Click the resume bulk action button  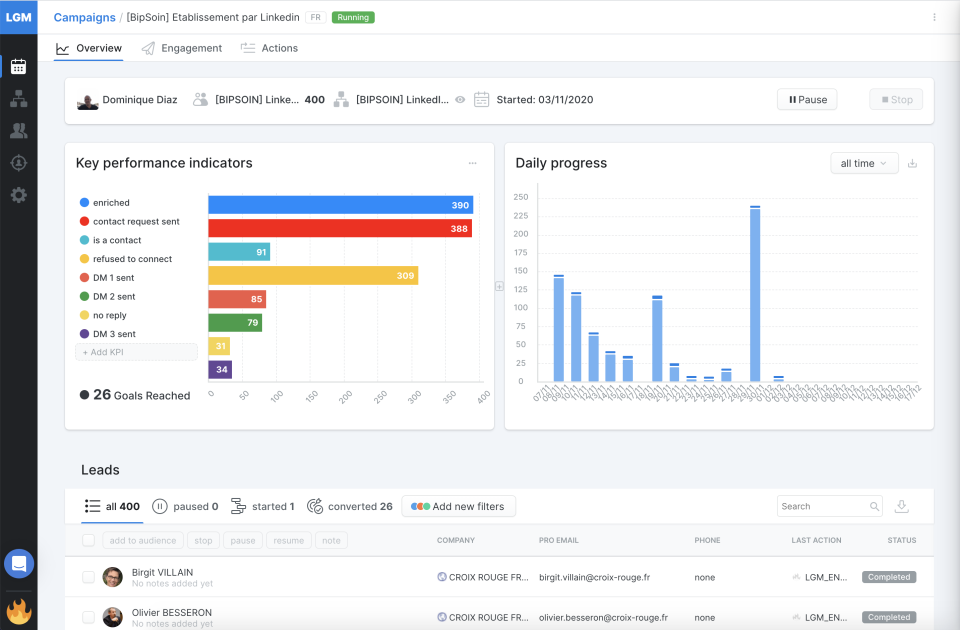click(288, 541)
